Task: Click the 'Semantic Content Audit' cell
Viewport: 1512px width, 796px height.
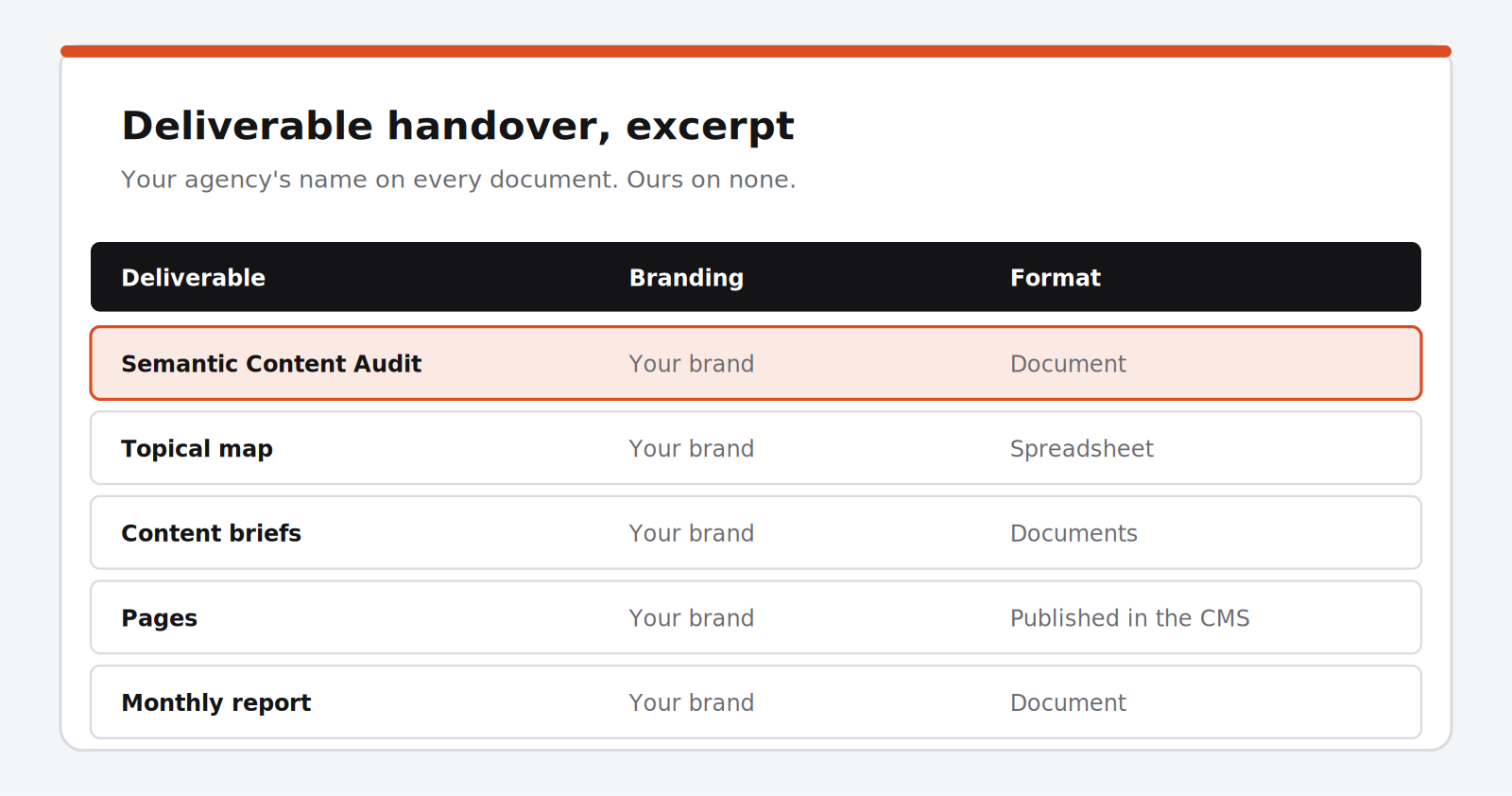Action: (x=271, y=364)
